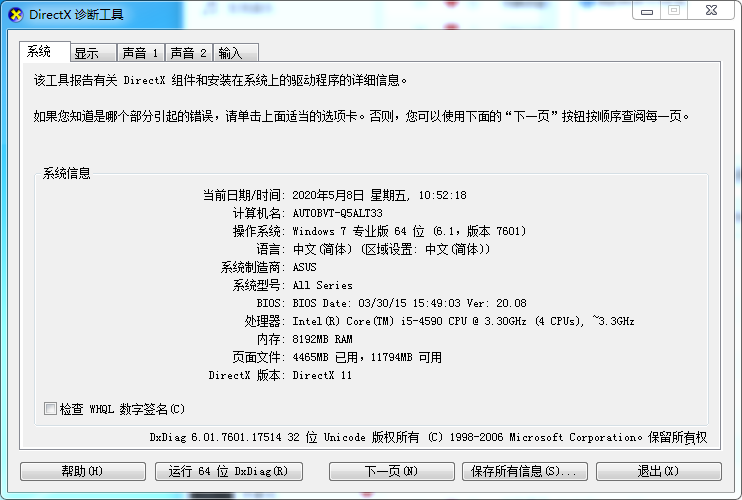
Task: Click the 当前日期/时间 field label
Action: (x=244, y=195)
